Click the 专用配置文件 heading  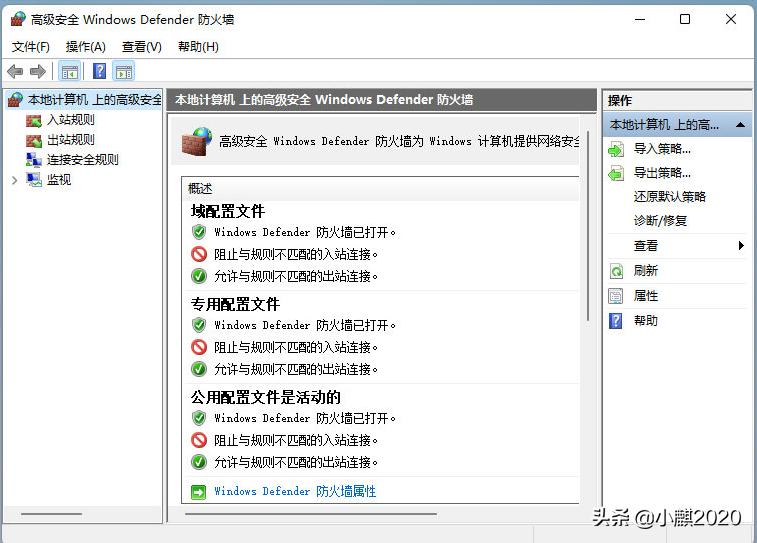point(235,305)
